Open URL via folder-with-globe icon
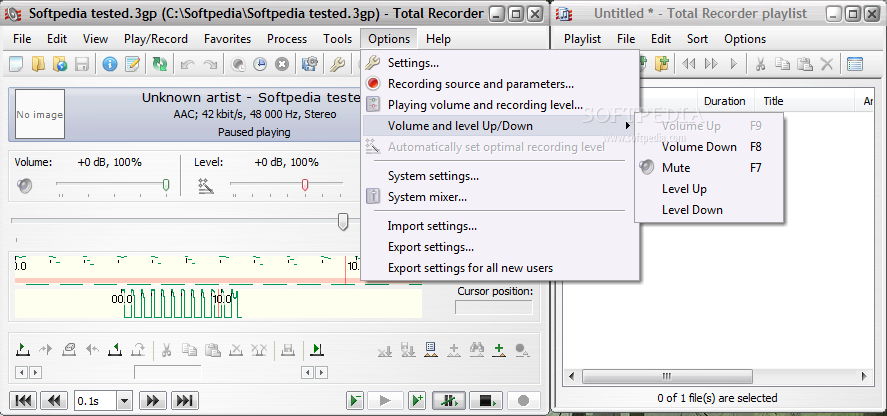Image resolution: width=887 pixels, height=416 pixels. pos(60,65)
